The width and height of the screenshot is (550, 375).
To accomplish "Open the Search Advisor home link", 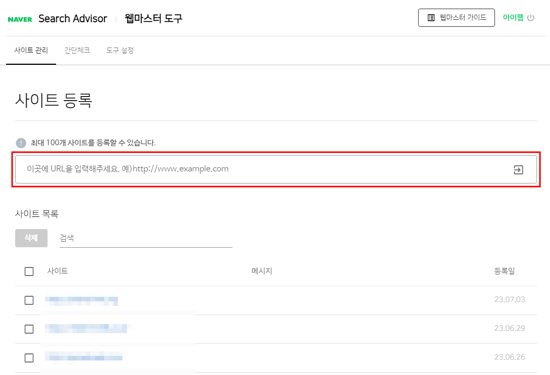I will (73, 19).
